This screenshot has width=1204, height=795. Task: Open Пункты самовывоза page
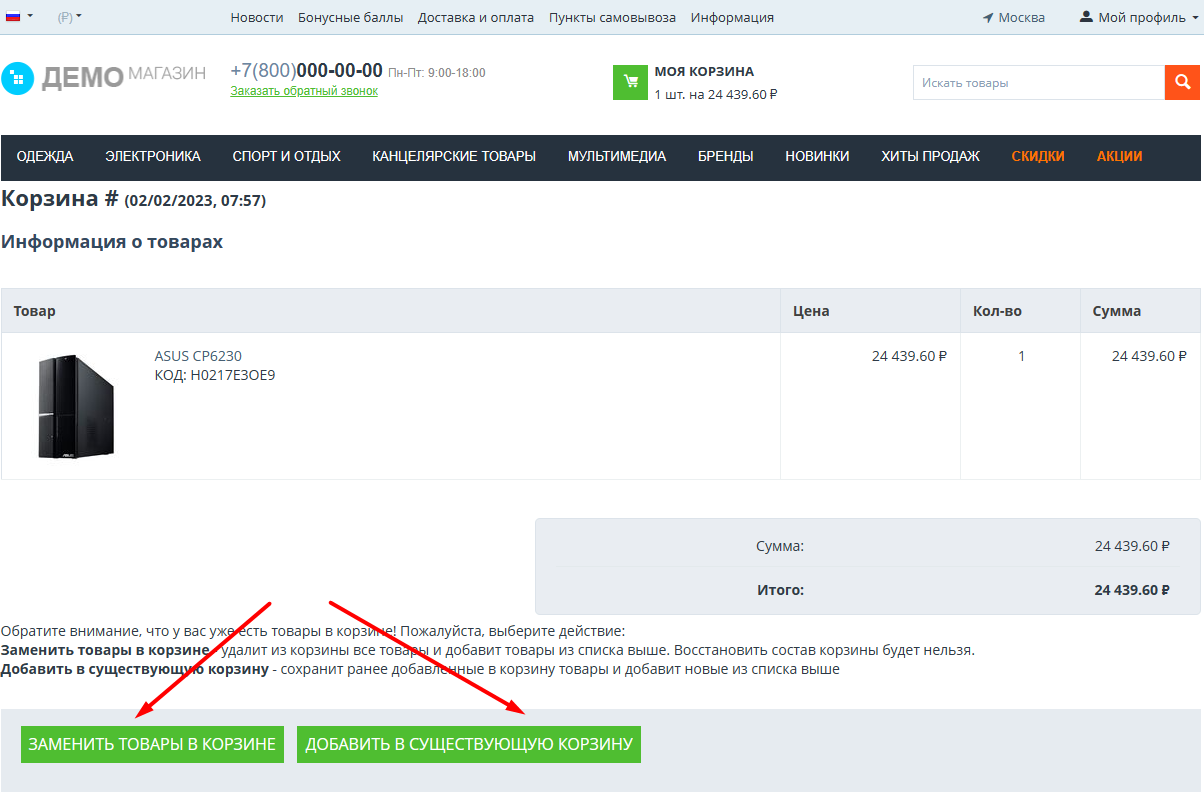(612, 17)
